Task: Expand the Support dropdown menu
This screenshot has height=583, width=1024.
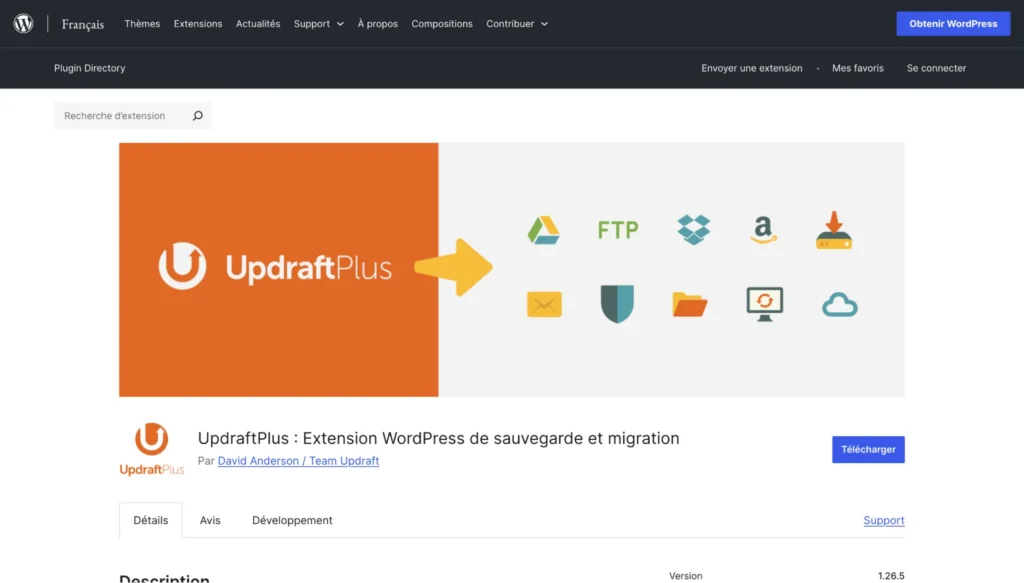Action: [319, 24]
